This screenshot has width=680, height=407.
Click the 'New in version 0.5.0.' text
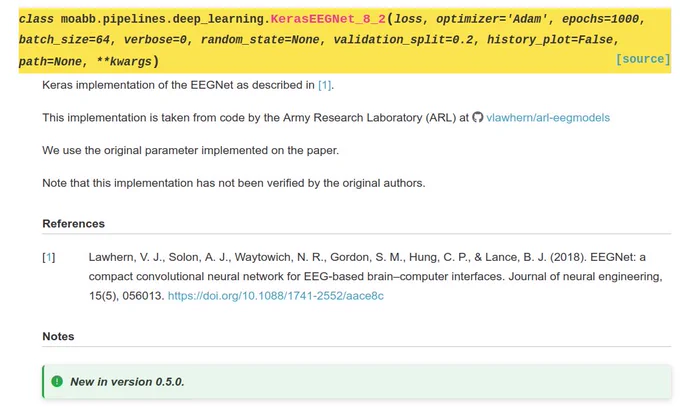point(127,382)
